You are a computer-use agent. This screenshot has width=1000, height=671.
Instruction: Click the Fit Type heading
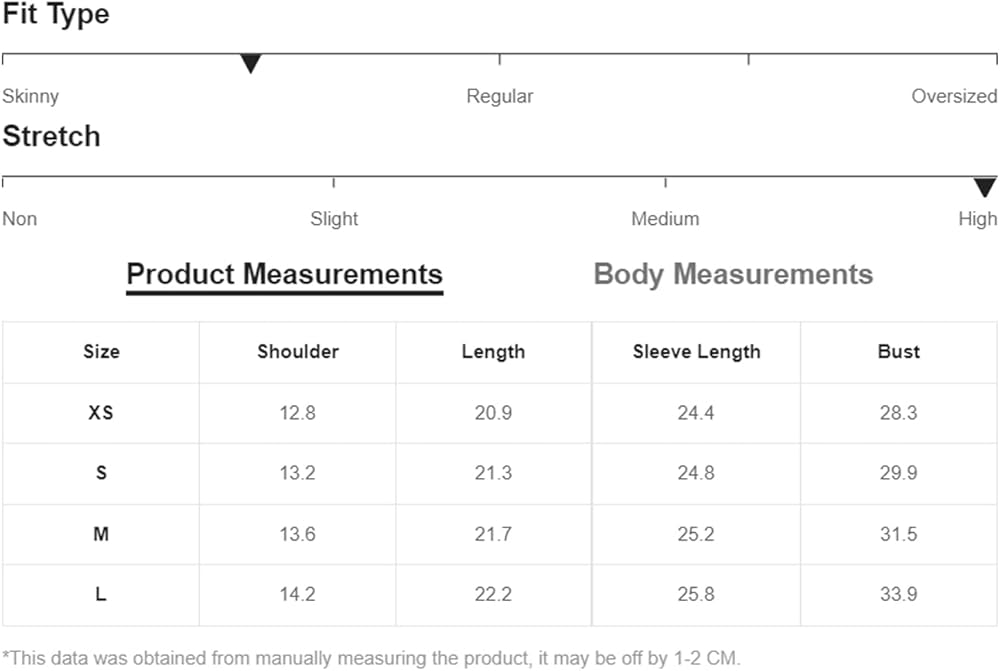click(x=56, y=15)
